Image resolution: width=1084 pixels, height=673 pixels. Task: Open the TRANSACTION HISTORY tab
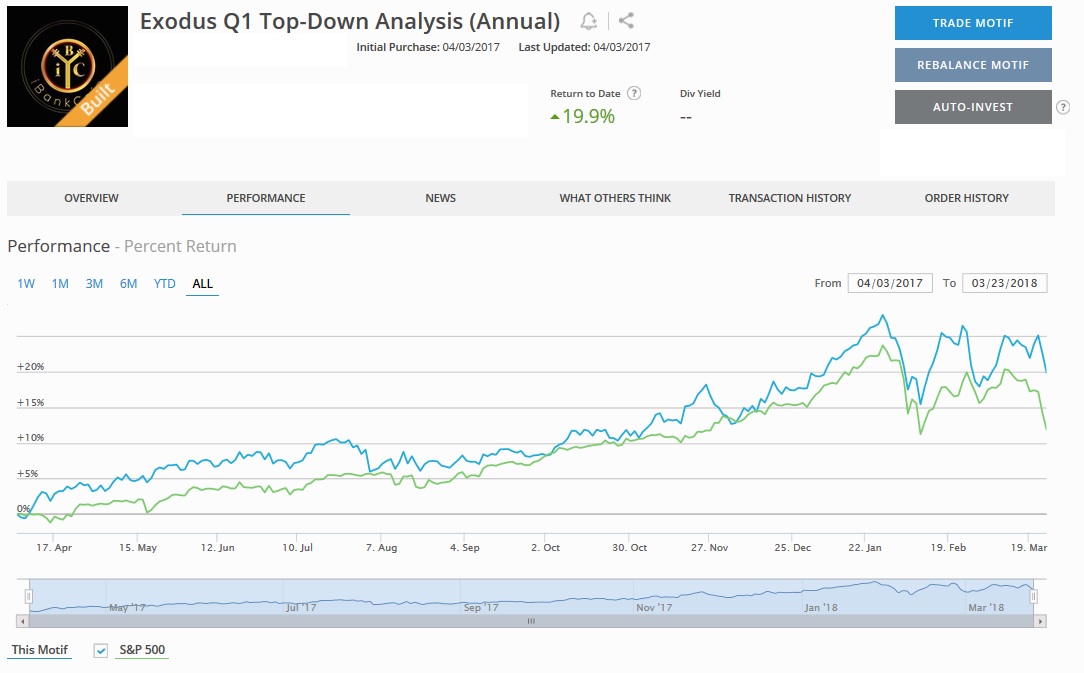789,198
